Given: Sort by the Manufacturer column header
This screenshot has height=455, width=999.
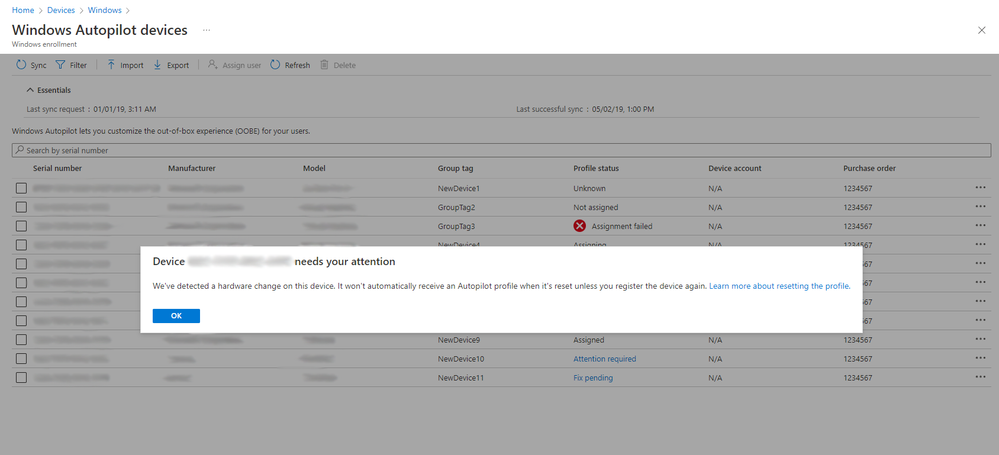Looking at the screenshot, I should coord(192,168).
